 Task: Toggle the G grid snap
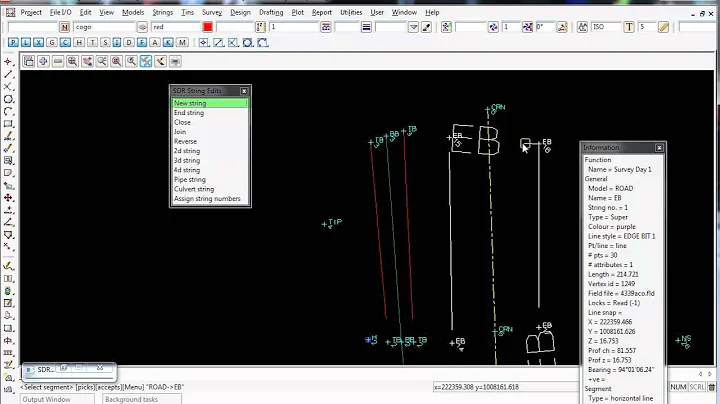[51, 43]
